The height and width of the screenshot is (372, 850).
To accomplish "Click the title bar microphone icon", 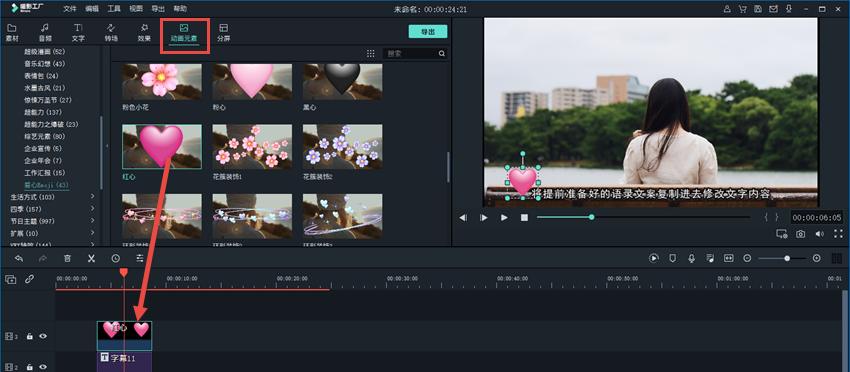I will click(789, 9).
